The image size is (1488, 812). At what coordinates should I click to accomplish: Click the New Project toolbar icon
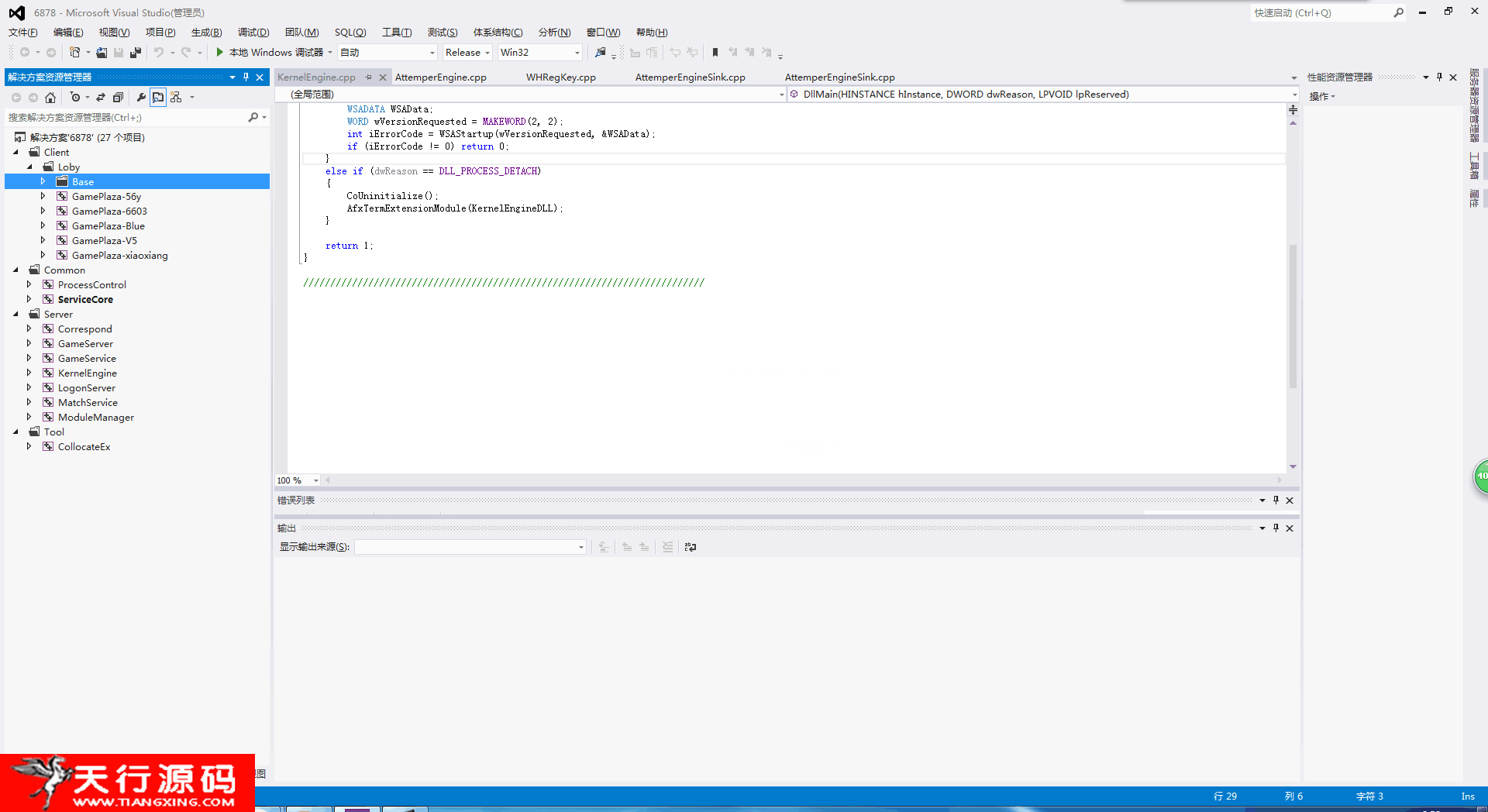click(x=75, y=52)
